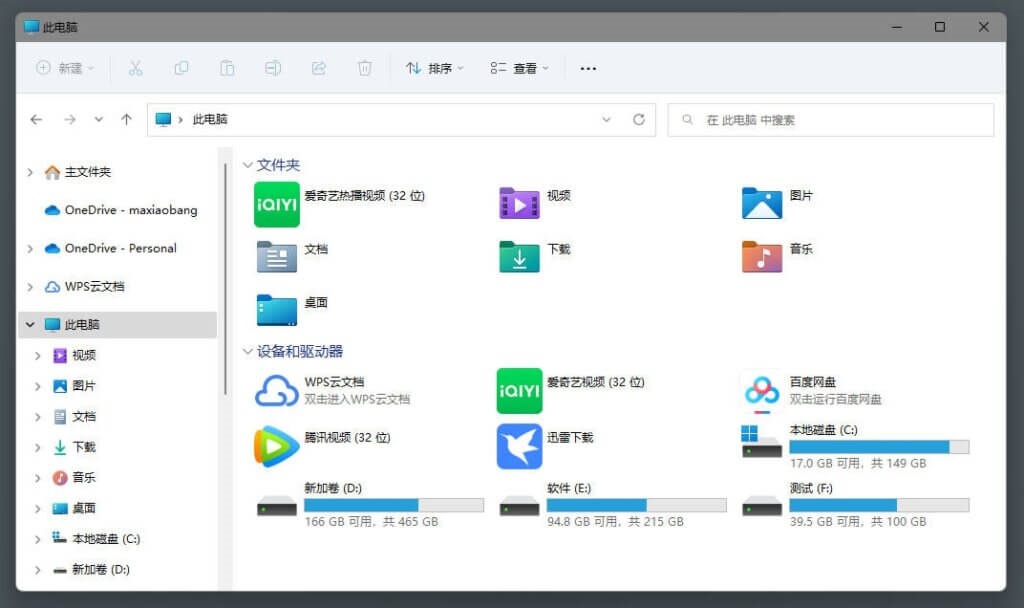Select the 腾讯视频 (32 位) icon

point(276,447)
